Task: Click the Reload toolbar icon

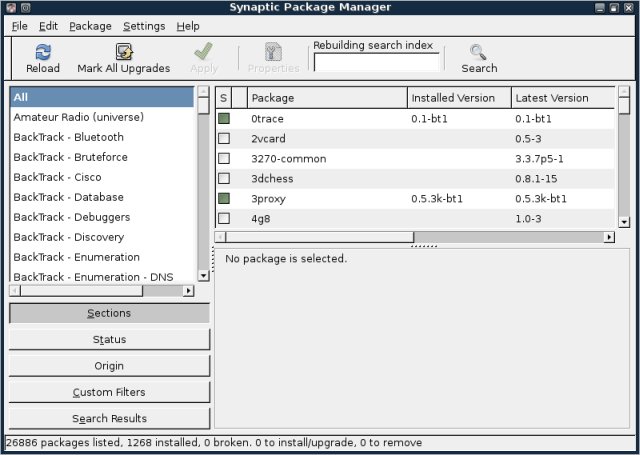Action: [42, 53]
